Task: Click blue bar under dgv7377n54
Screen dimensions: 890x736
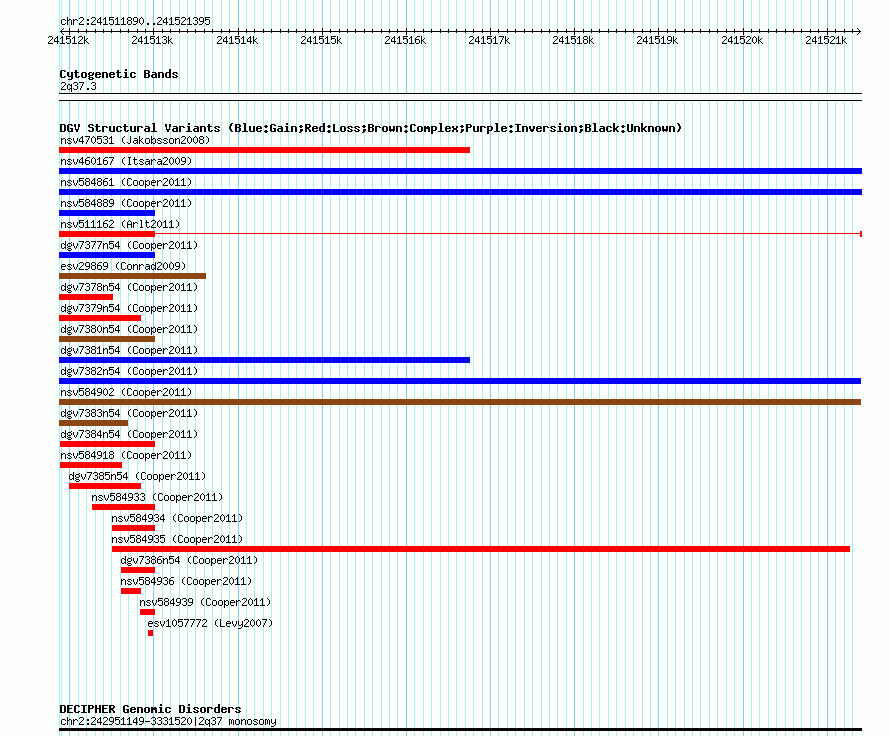Action: pyautogui.click(x=107, y=255)
